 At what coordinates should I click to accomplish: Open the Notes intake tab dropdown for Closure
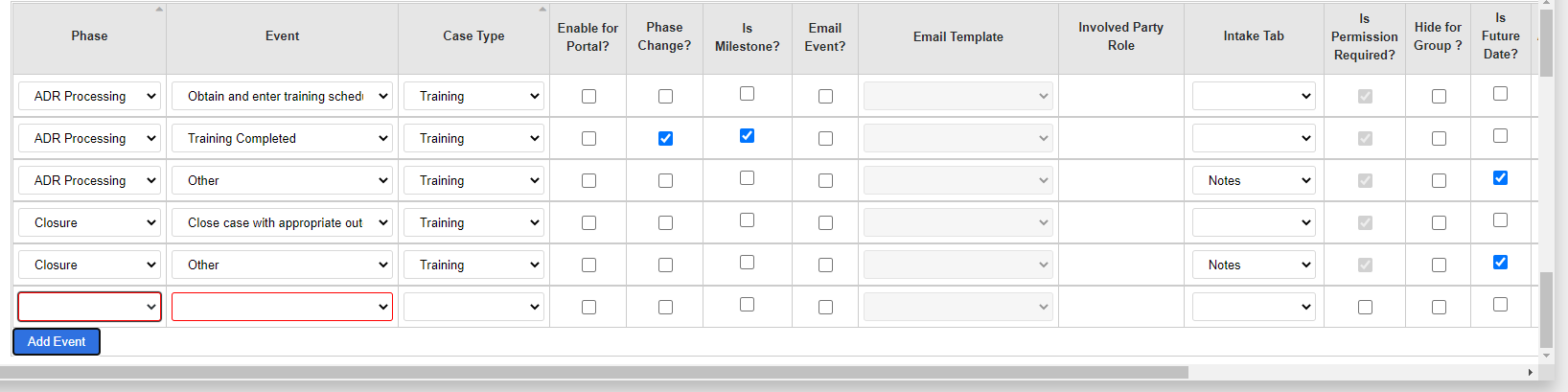(1254, 265)
